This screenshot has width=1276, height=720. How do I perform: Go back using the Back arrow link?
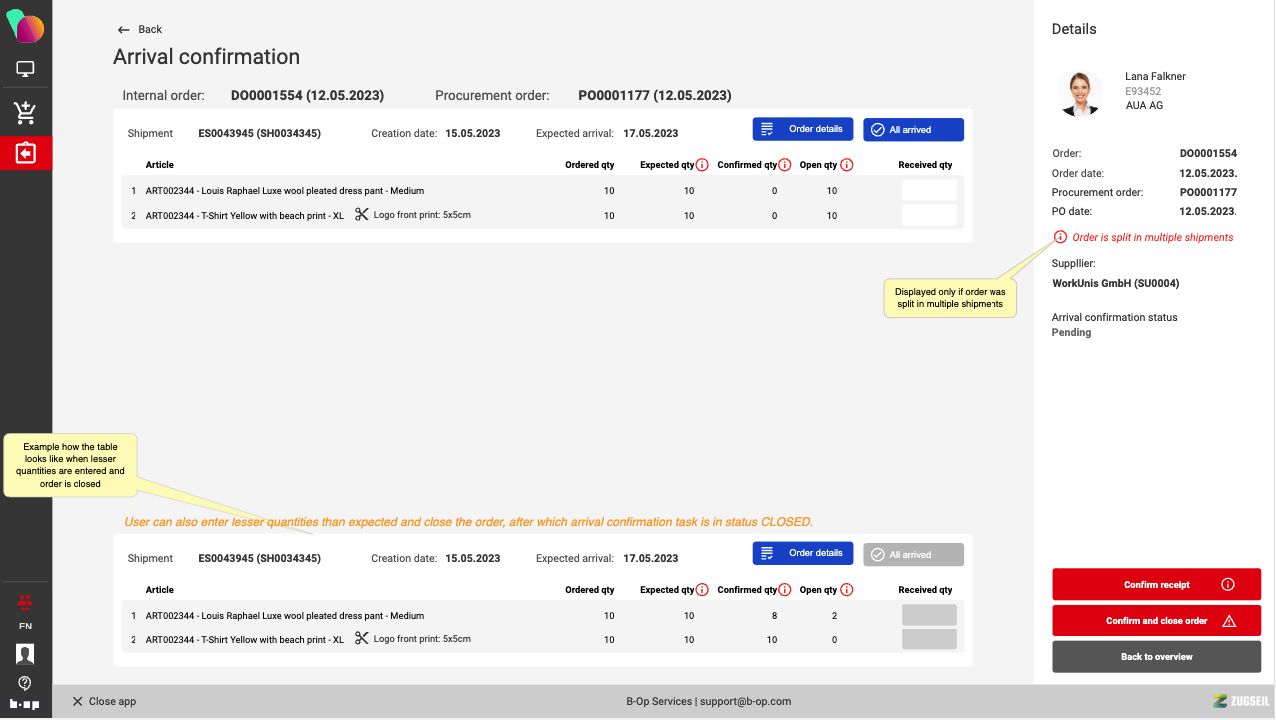pos(139,30)
